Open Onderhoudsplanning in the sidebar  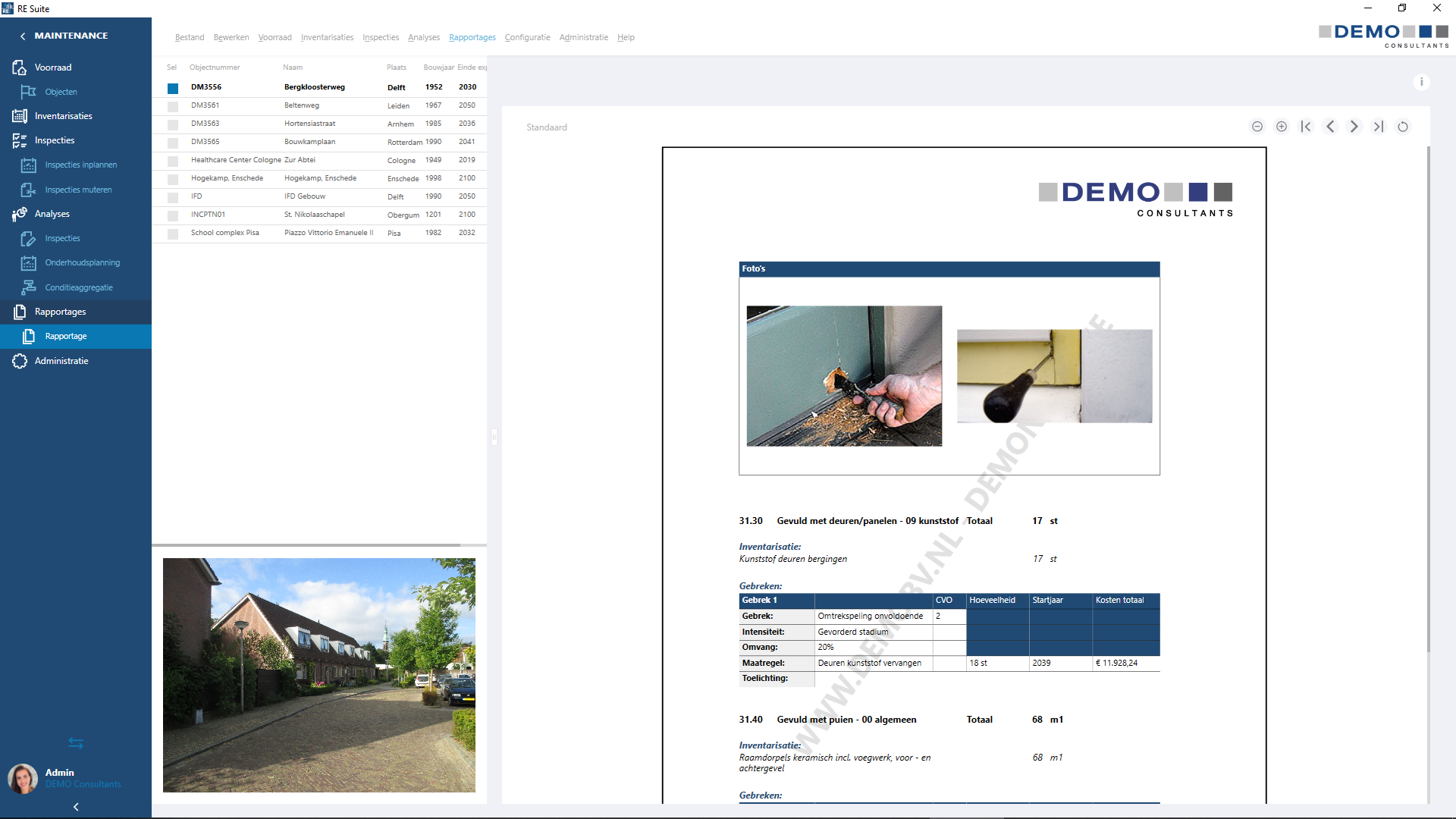[82, 262]
